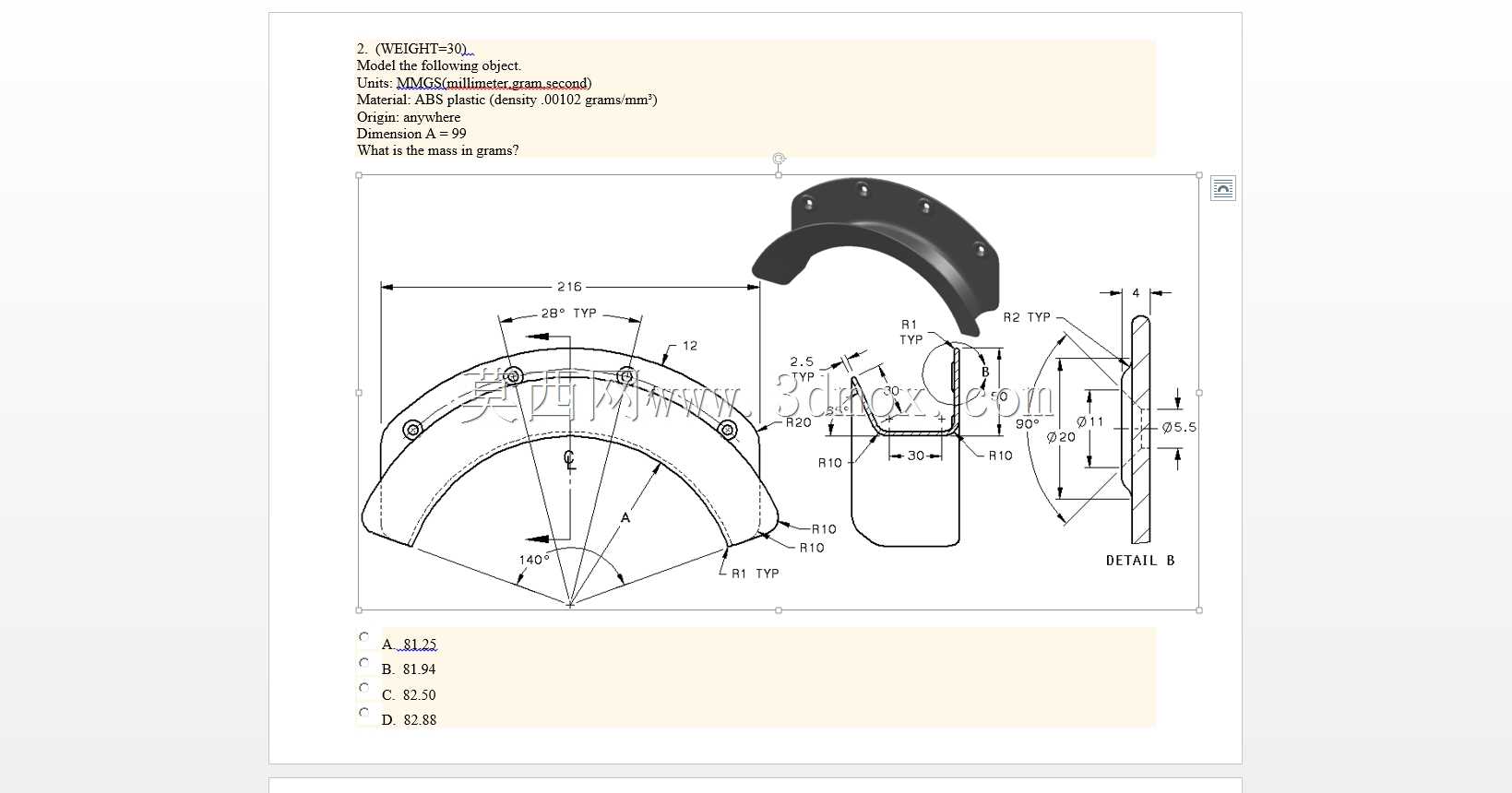Image resolution: width=1512 pixels, height=793 pixels.
Task: Grab the right-middle image resize handle
Action: pyautogui.click(x=1199, y=392)
